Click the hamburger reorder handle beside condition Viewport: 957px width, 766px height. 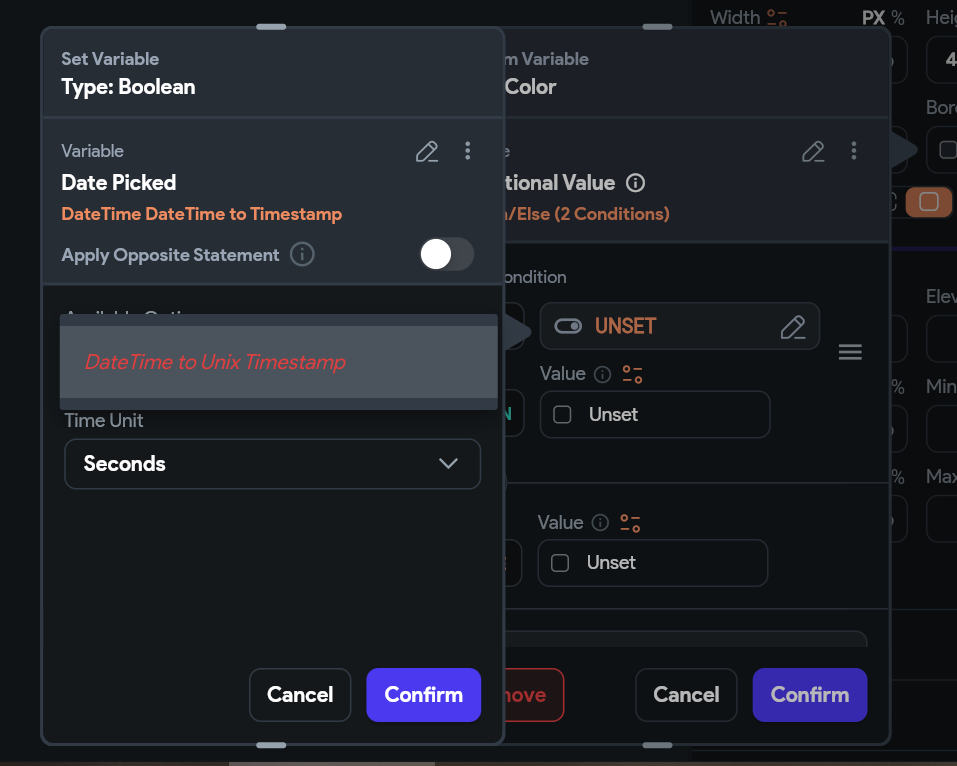pyautogui.click(x=850, y=352)
